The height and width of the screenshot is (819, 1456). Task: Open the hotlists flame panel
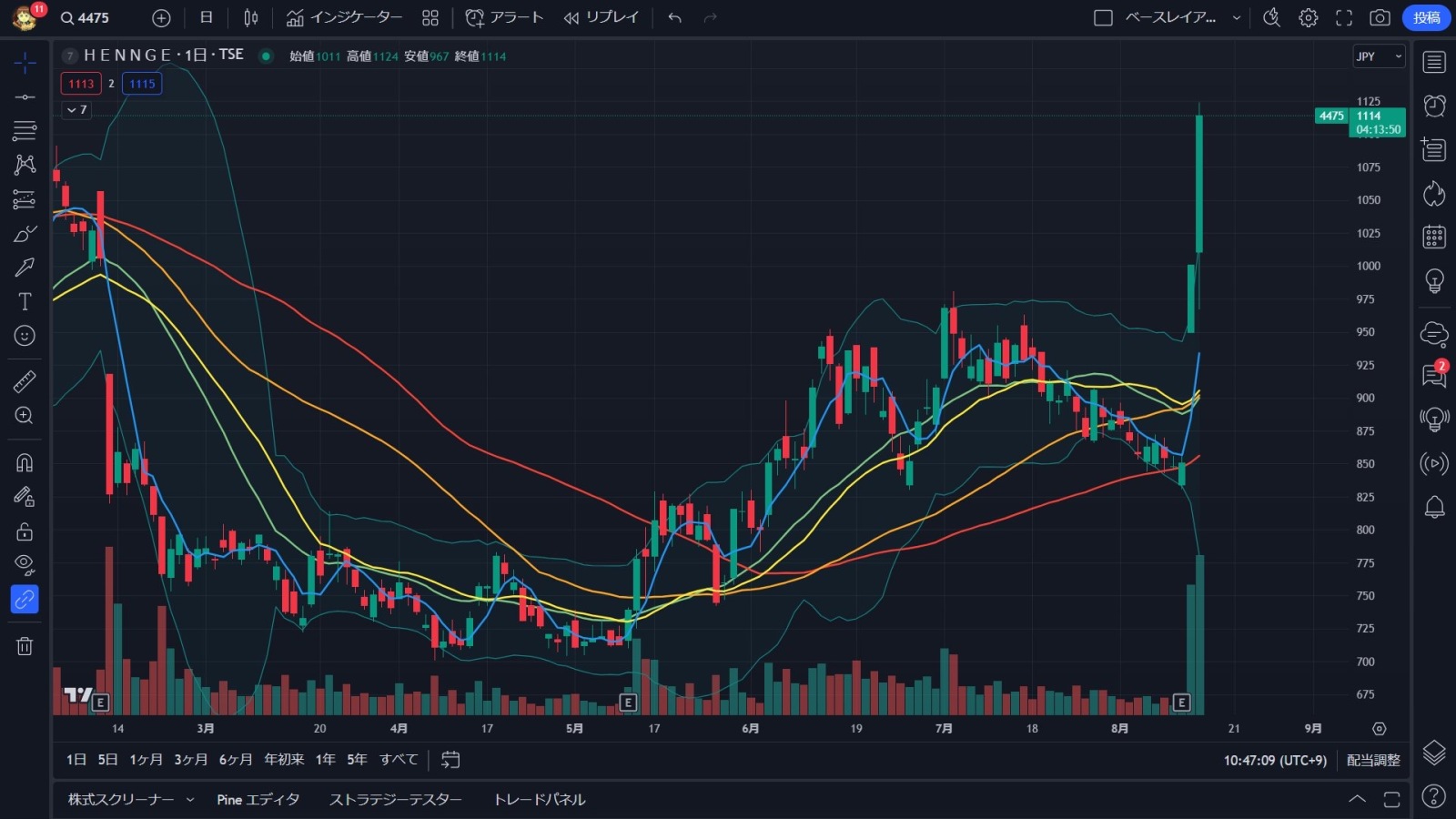coord(1434,193)
